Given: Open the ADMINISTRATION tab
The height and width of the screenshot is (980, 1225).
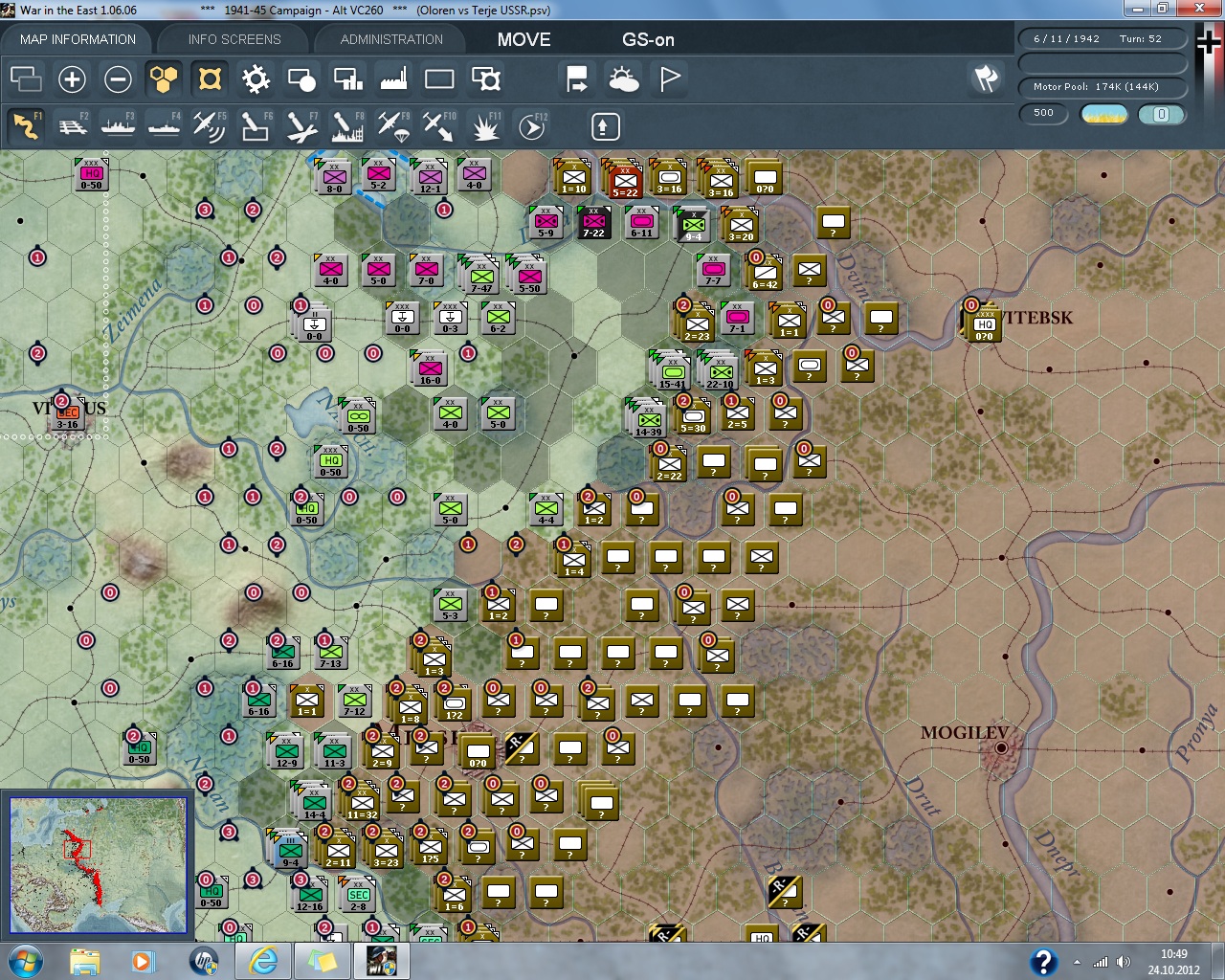Looking at the screenshot, I should click(391, 39).
